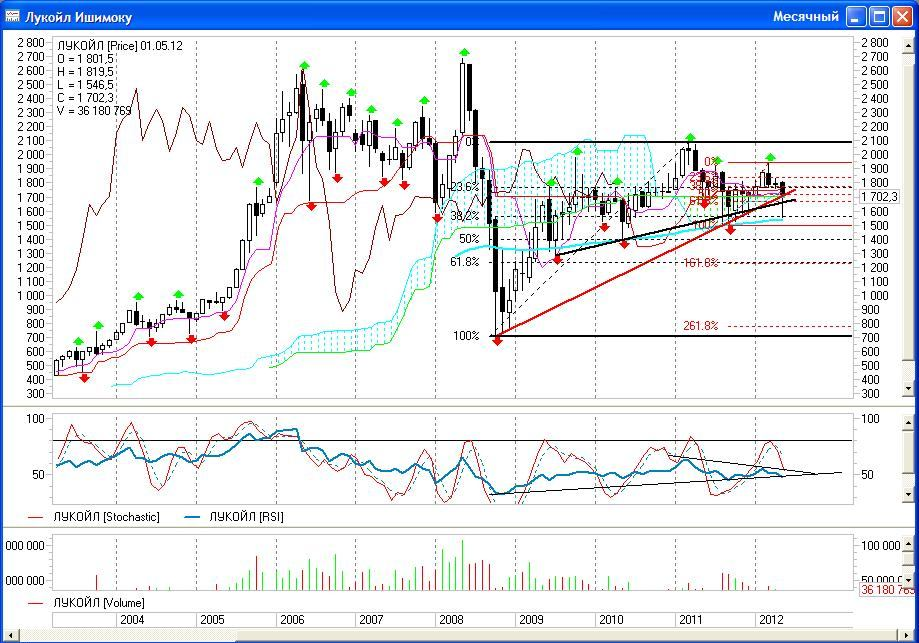Maximize the Лукойл Ишимоку chart window

(878, 17)
